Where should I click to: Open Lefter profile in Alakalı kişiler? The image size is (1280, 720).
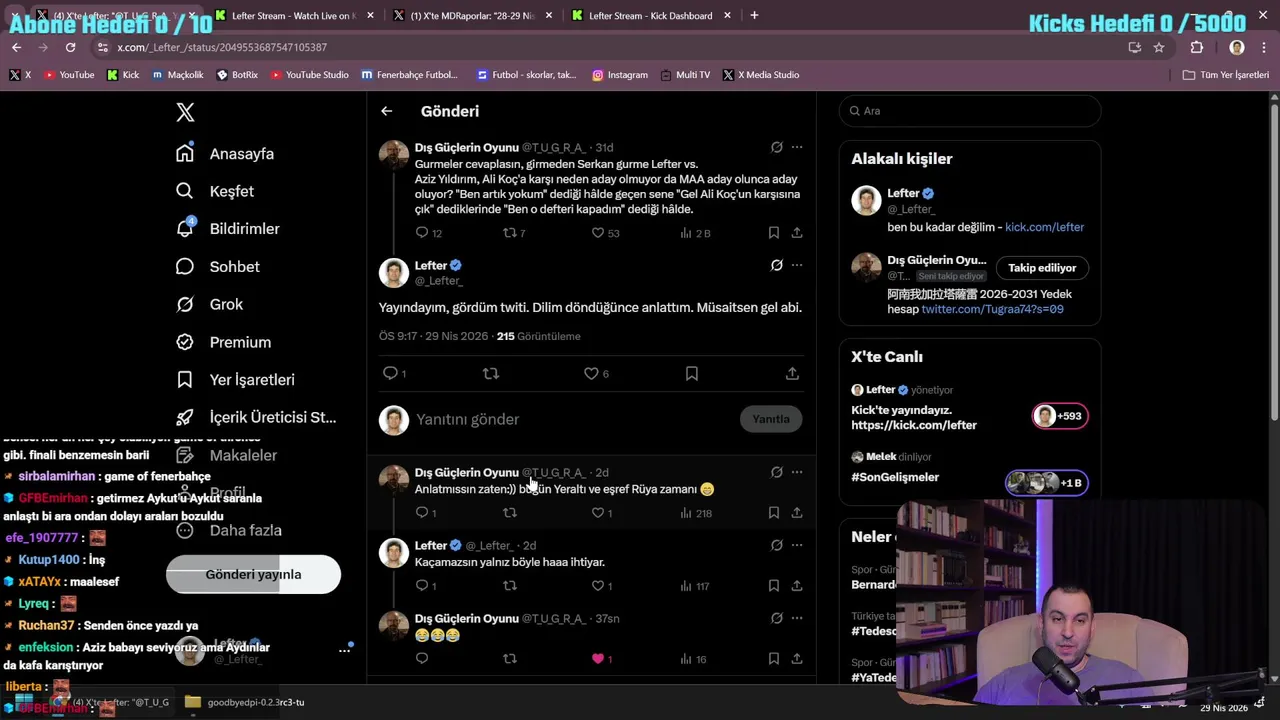point(903,193)
